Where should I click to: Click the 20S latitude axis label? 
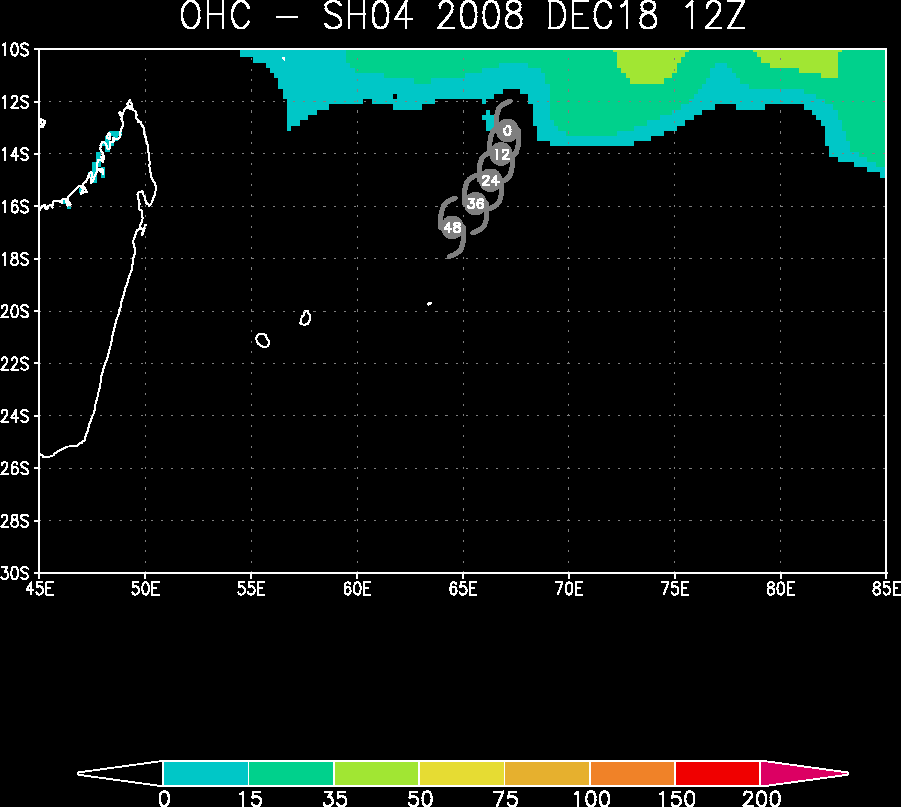(x=14, y=311)
